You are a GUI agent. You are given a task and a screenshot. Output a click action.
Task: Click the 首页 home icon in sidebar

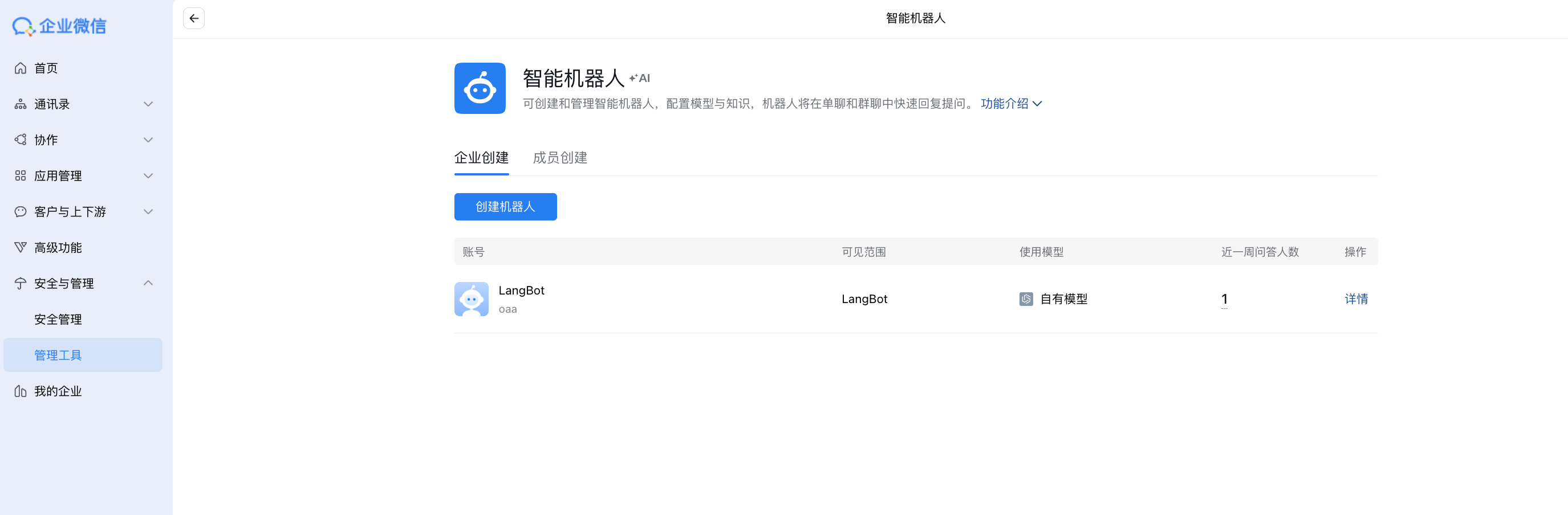(20, 68)
